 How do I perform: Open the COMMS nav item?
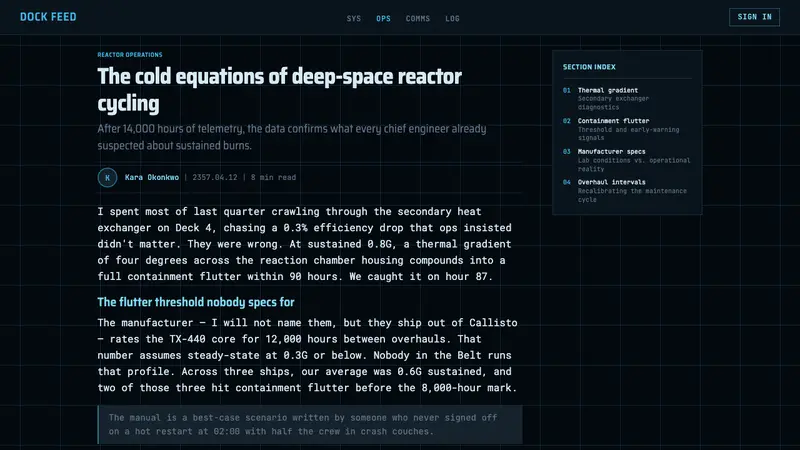(418, 18)
